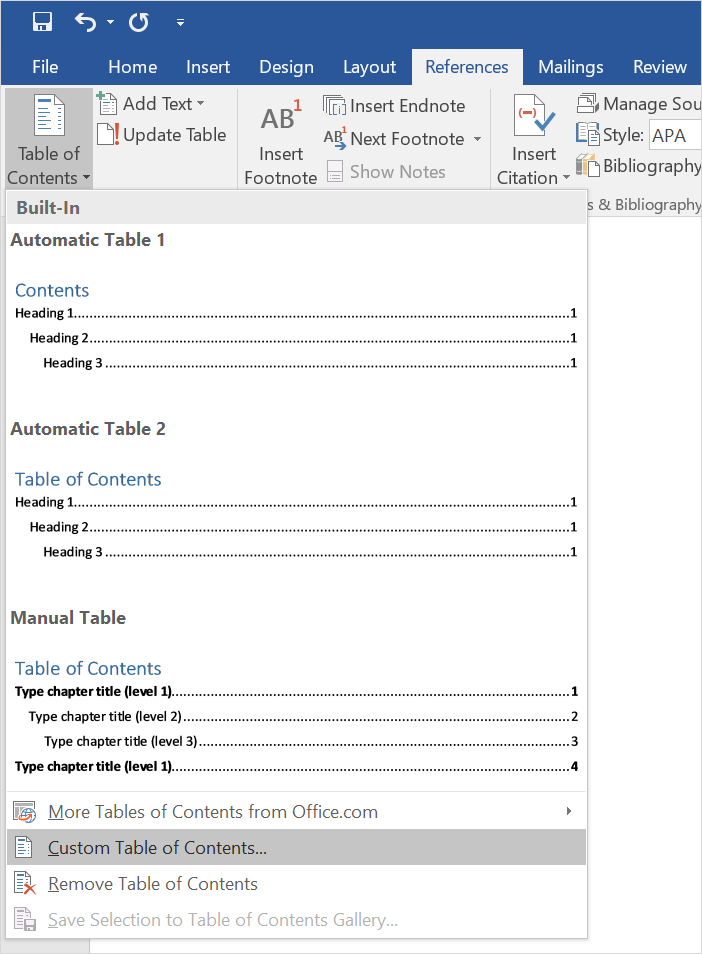
Task: Click the Update Table icon
Action: point(108,135)
